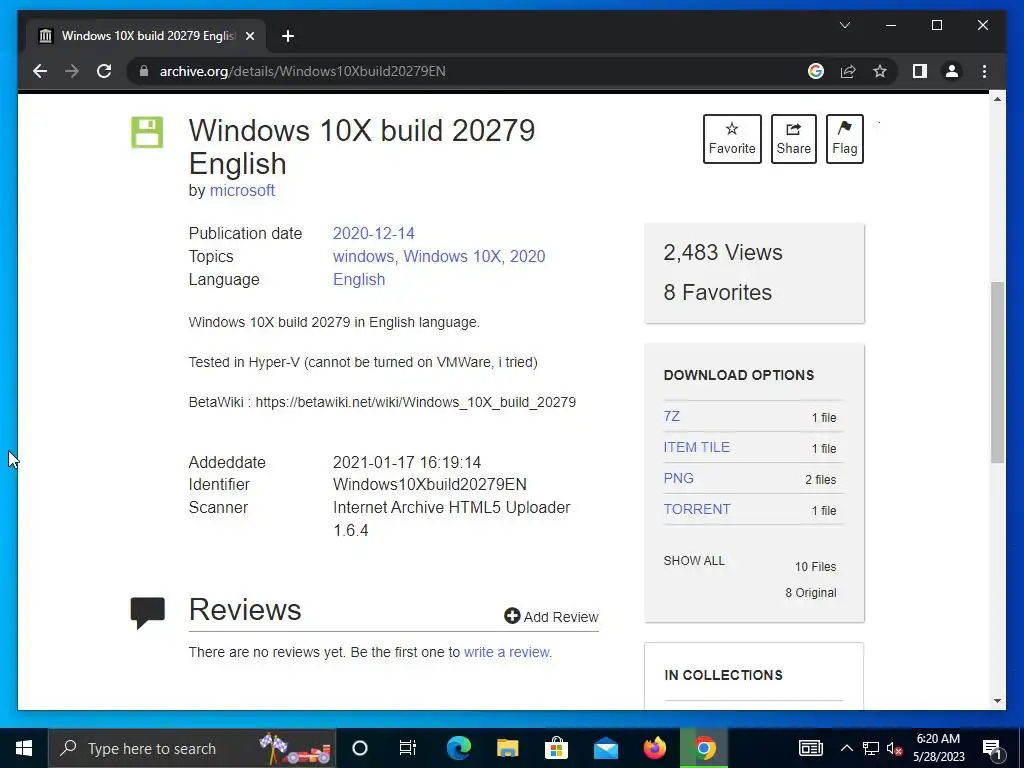The width and height of the screenshot is (1024, 768).
Task: Open News and interests taskbar icon
Action: [x=810, y=748]
